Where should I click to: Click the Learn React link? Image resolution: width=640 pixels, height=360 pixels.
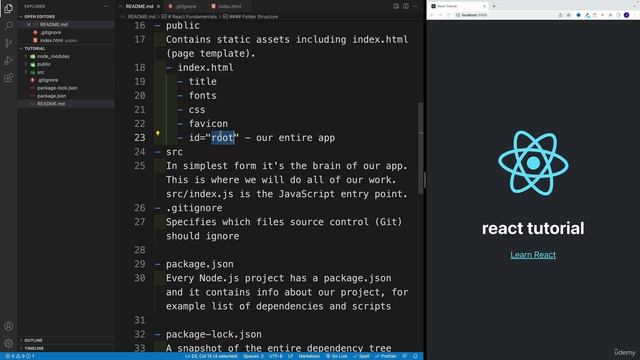pyautogui.click(x=533, y=255)
